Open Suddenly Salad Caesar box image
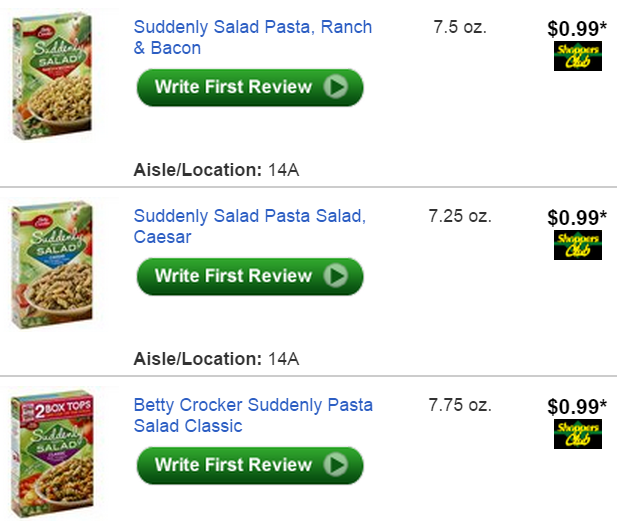 click(x=52, y=265)
